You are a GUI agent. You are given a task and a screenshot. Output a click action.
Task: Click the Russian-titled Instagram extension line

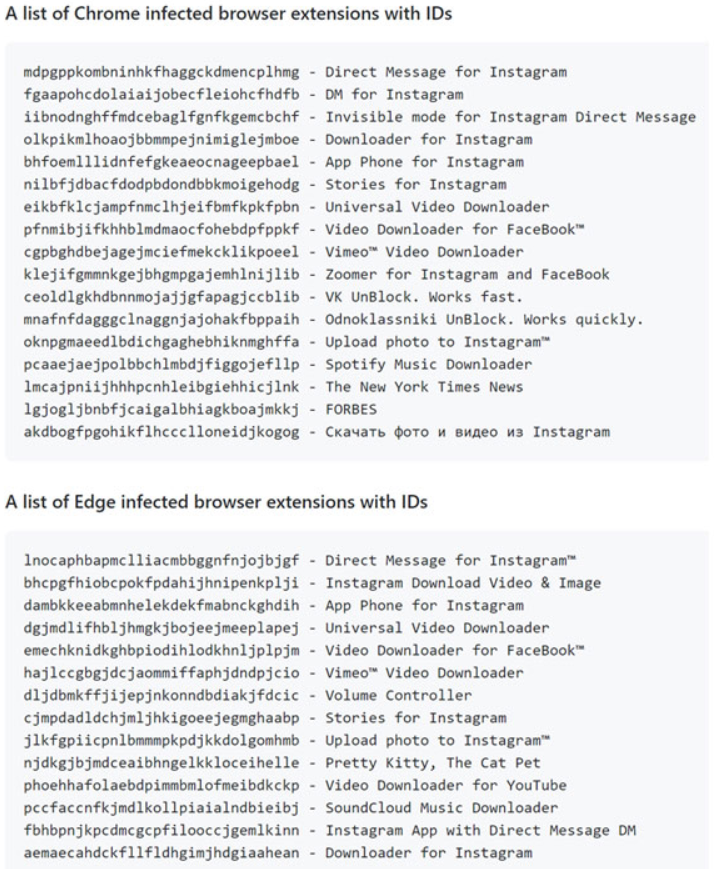(x=317, y=432)
